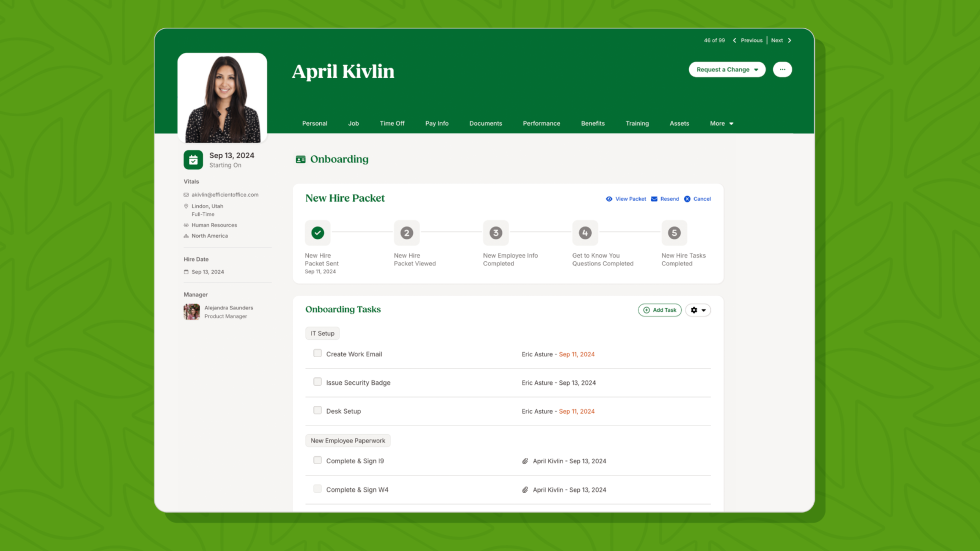Open the gear settings dropdown in Onboarding Tasks
Screen dimensions: 980x551
[698, 310]
